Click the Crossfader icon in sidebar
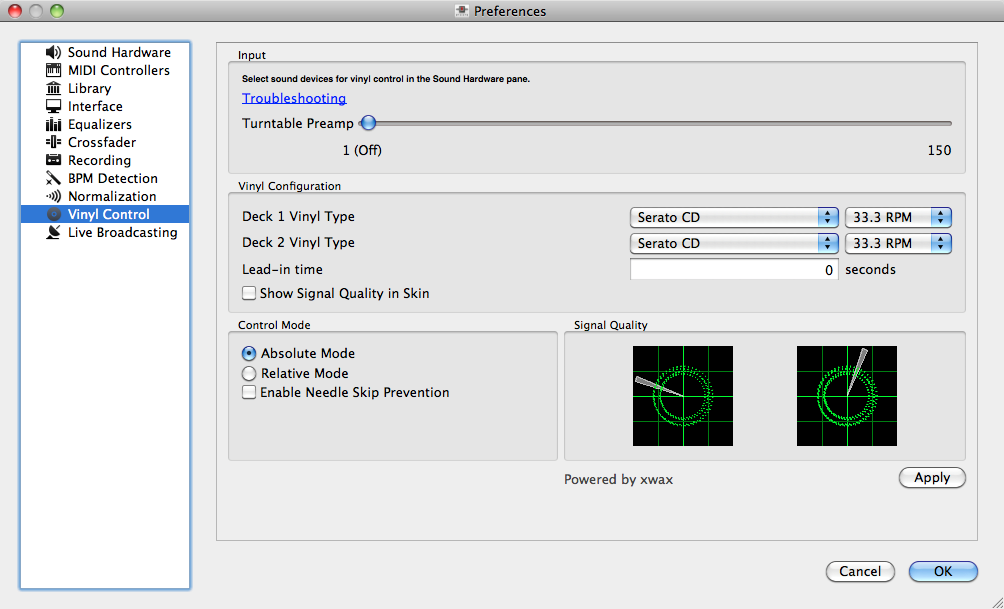This screenshot has width=1004, height=609. pos(54,142)
